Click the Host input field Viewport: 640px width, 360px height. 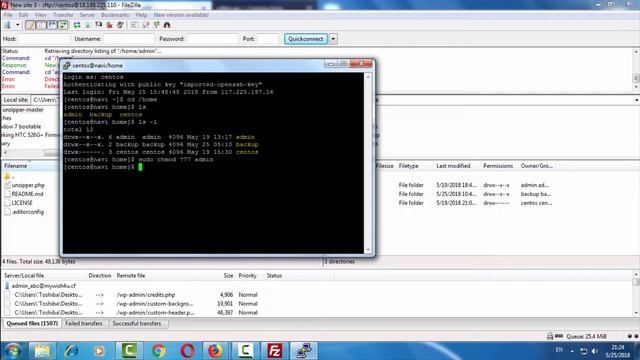(44, 39)
